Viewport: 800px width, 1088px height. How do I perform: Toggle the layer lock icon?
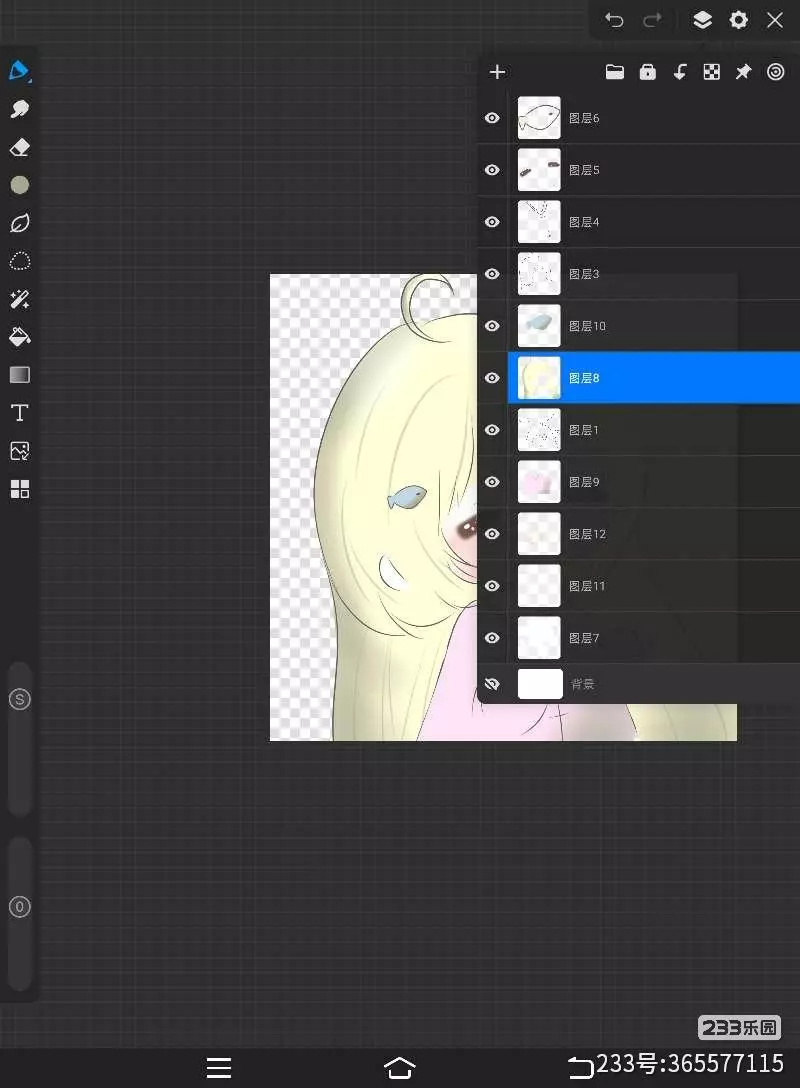[647, 72]
